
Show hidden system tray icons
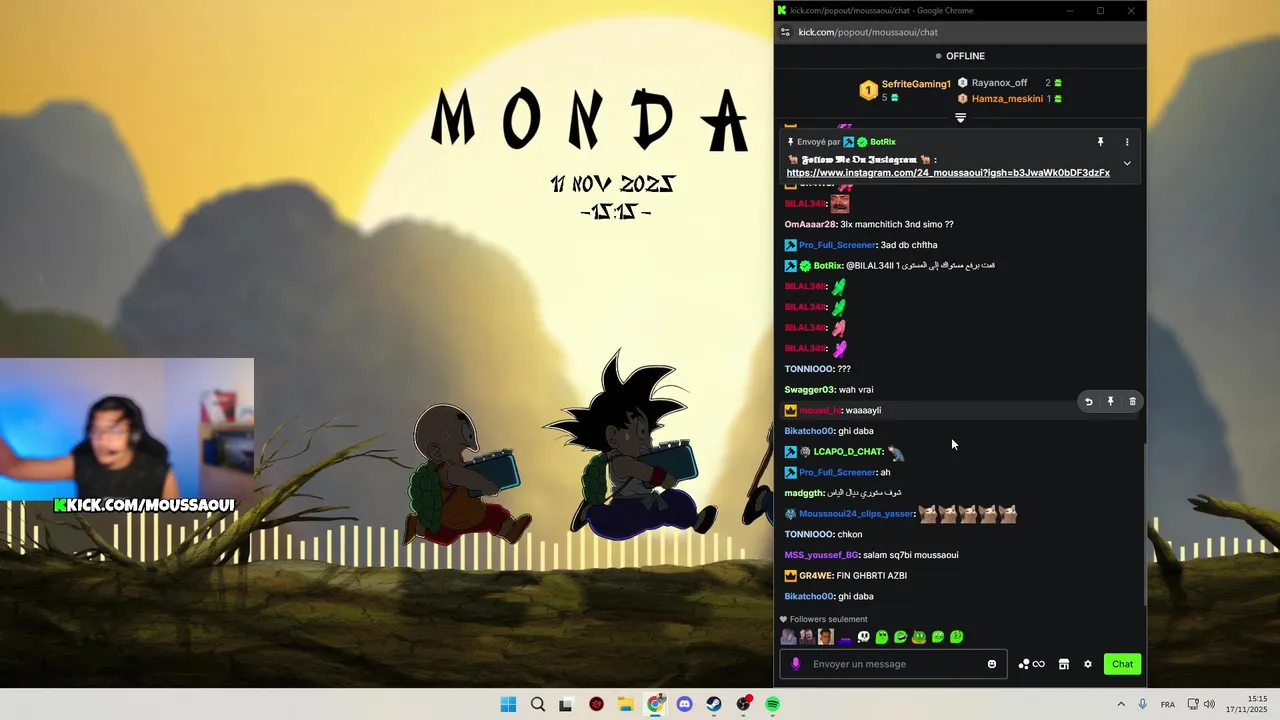1121,704
